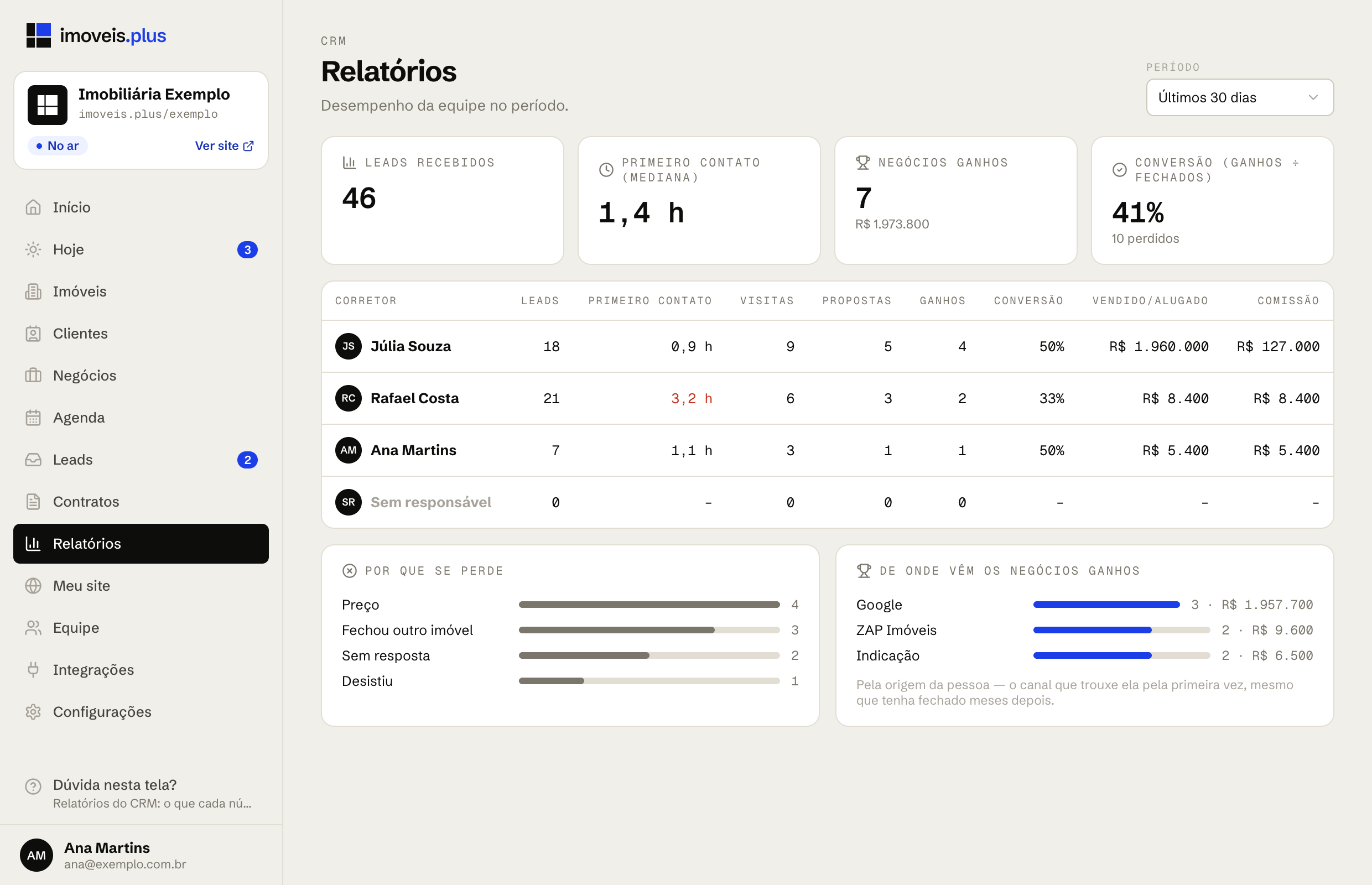Click the R$ 1.973.800 total under Negócios ganhos
The height and width of the screenshot is (885, 1372).
click(892, 224)
